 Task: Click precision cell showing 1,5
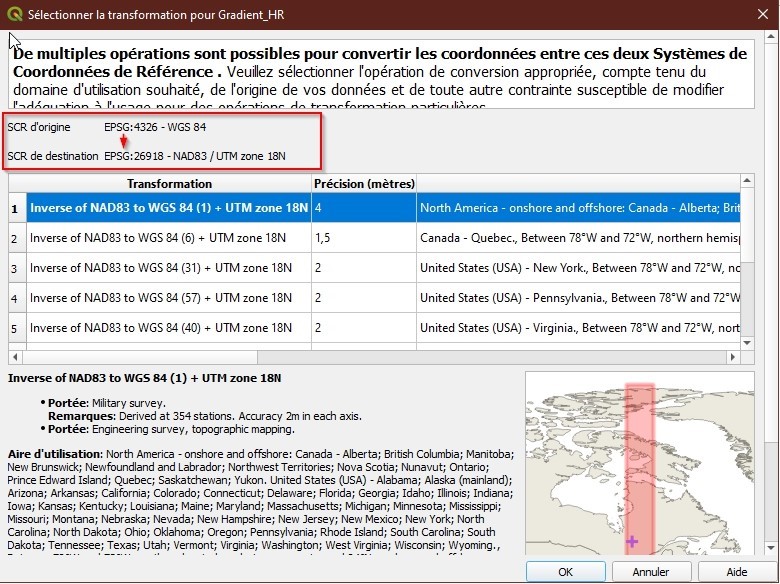pyautogui.click(x=364, y=238)
